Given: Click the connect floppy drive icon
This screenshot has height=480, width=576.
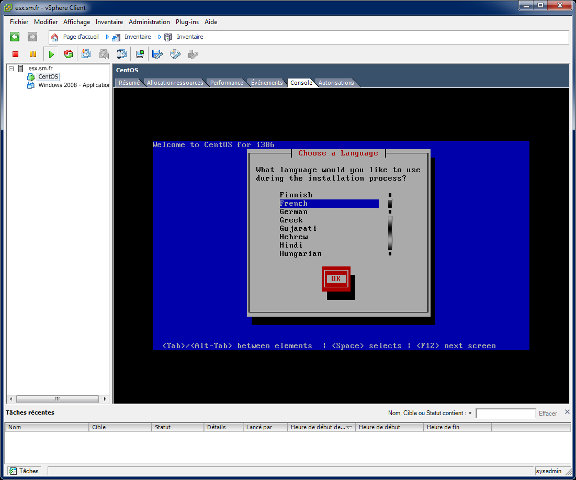Looking at the screenshot, I should 157,55.
